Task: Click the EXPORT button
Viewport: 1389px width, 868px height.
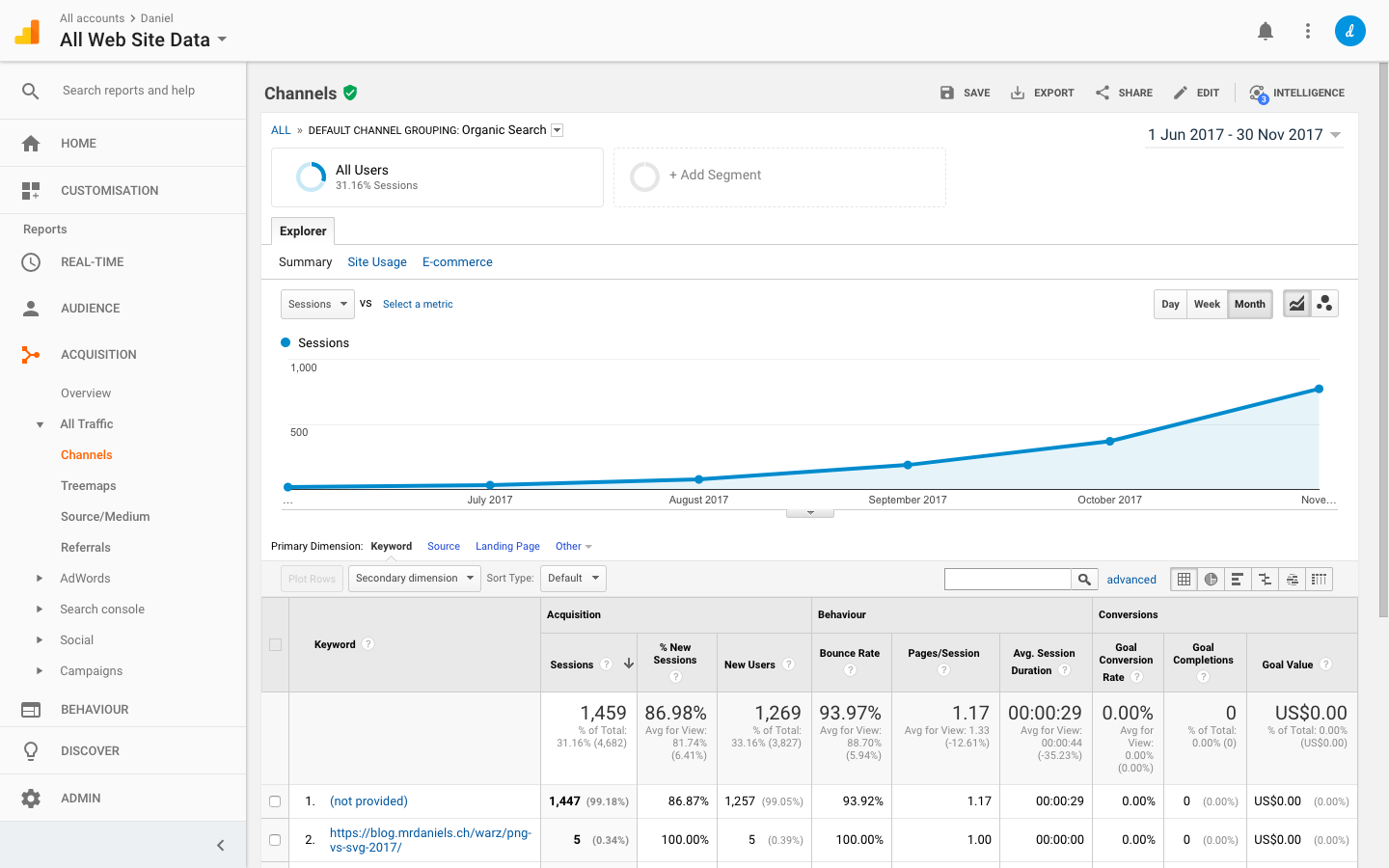Action: 1042,93
